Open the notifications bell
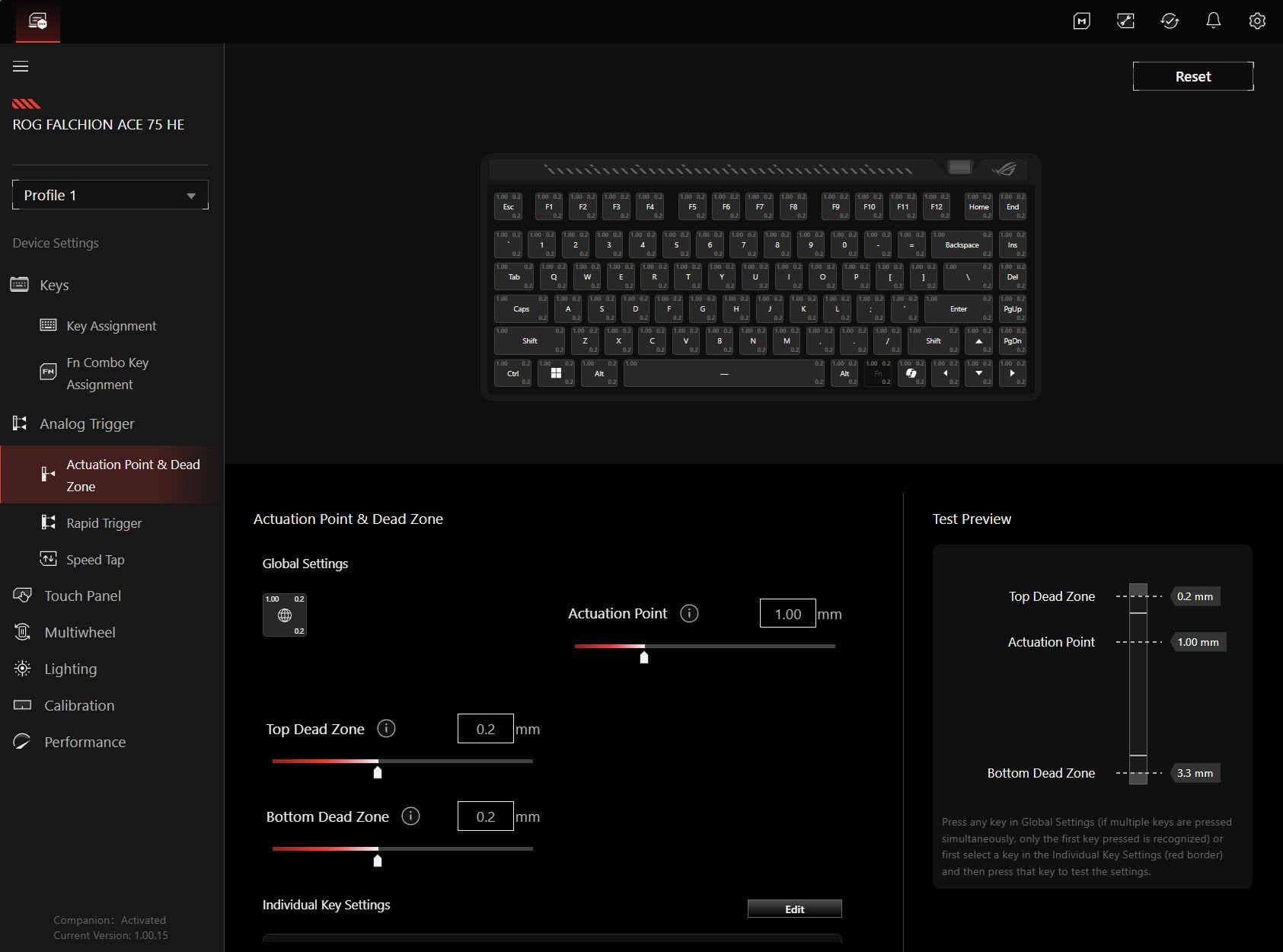Viewport: 1283px width, 952px height. (1214, 21)
